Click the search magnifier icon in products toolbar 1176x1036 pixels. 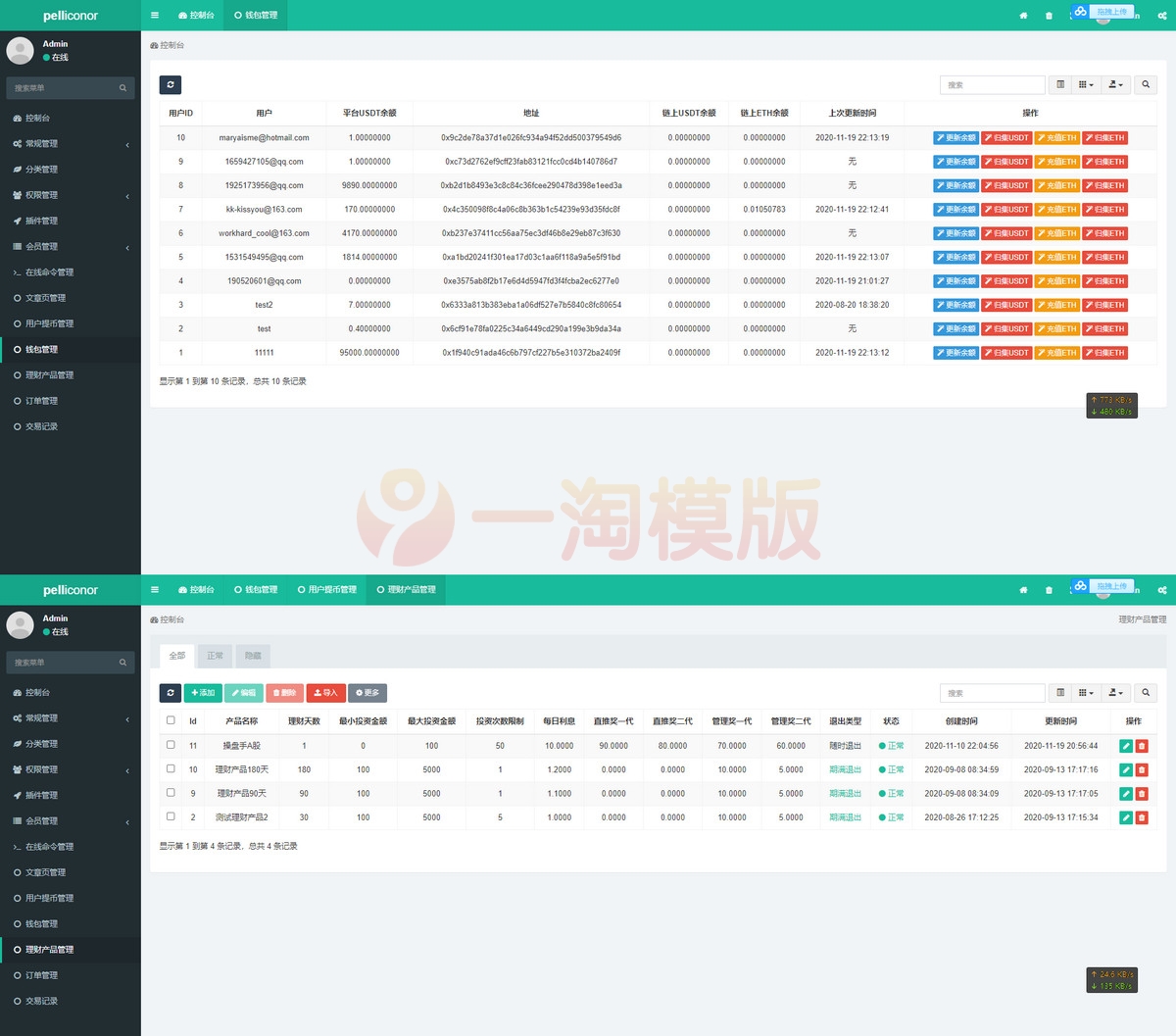(1145, 693)
